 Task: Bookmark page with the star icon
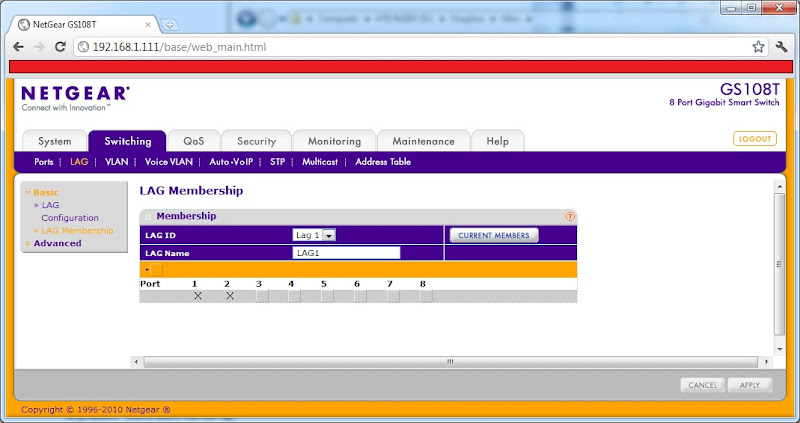[x=758, y=47]
